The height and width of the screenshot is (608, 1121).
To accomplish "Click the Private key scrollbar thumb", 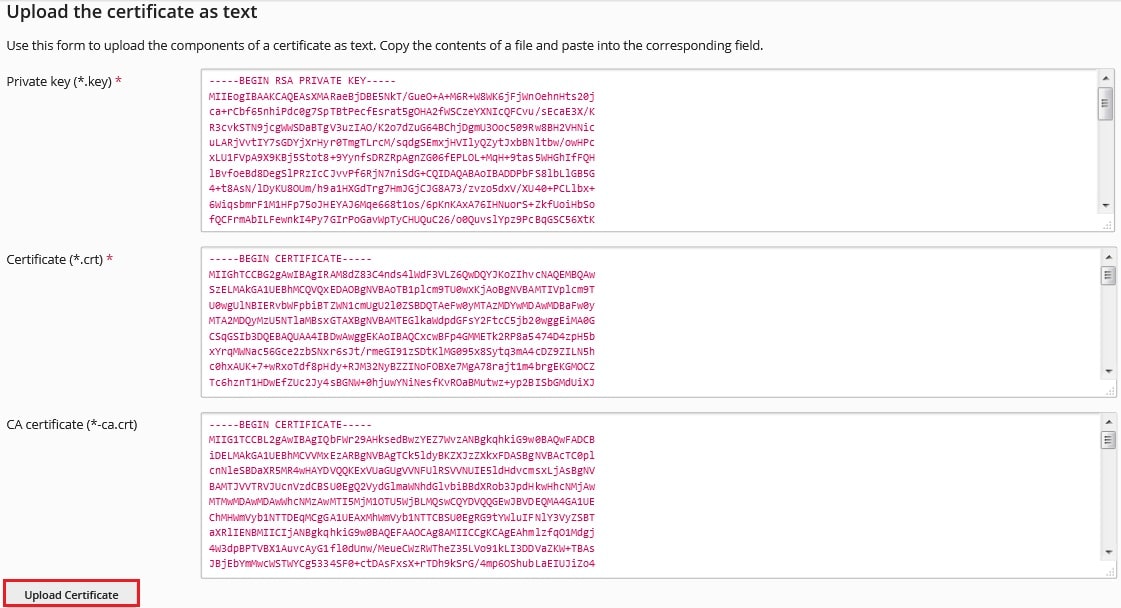I will coord(1106,103).
